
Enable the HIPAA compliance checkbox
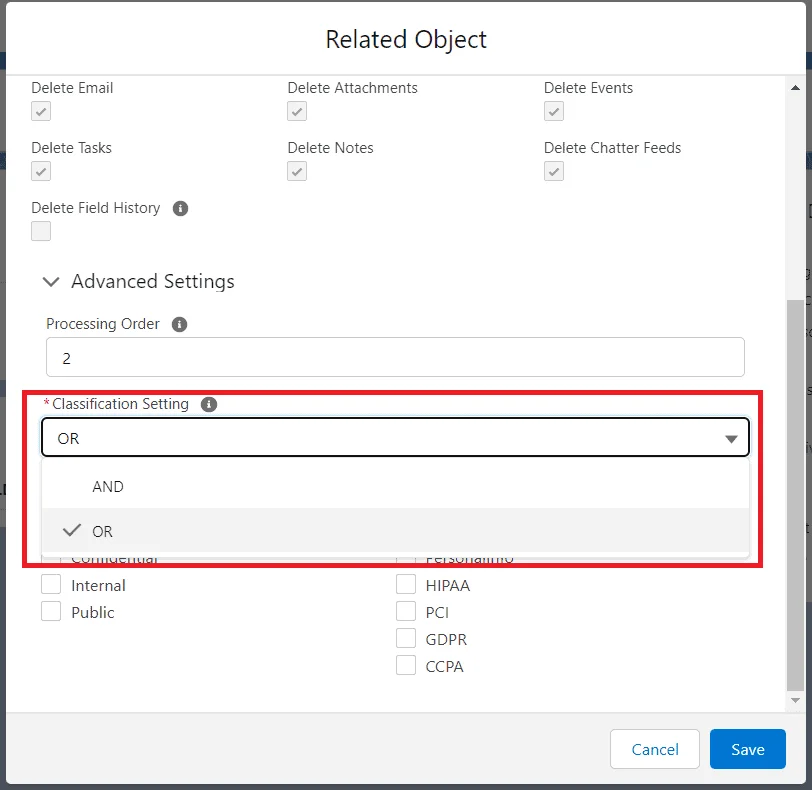pos(406,584)
